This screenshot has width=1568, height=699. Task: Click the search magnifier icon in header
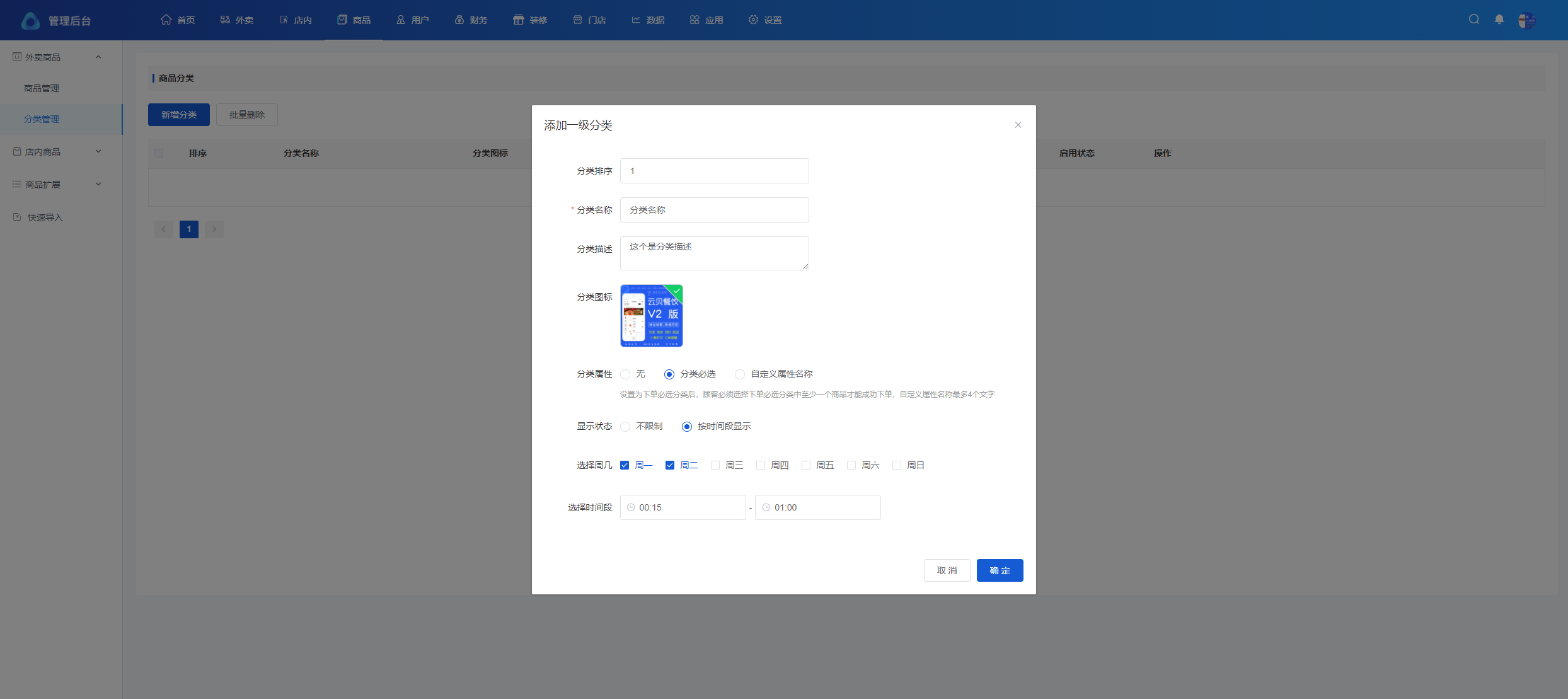tap(1473, 20)
